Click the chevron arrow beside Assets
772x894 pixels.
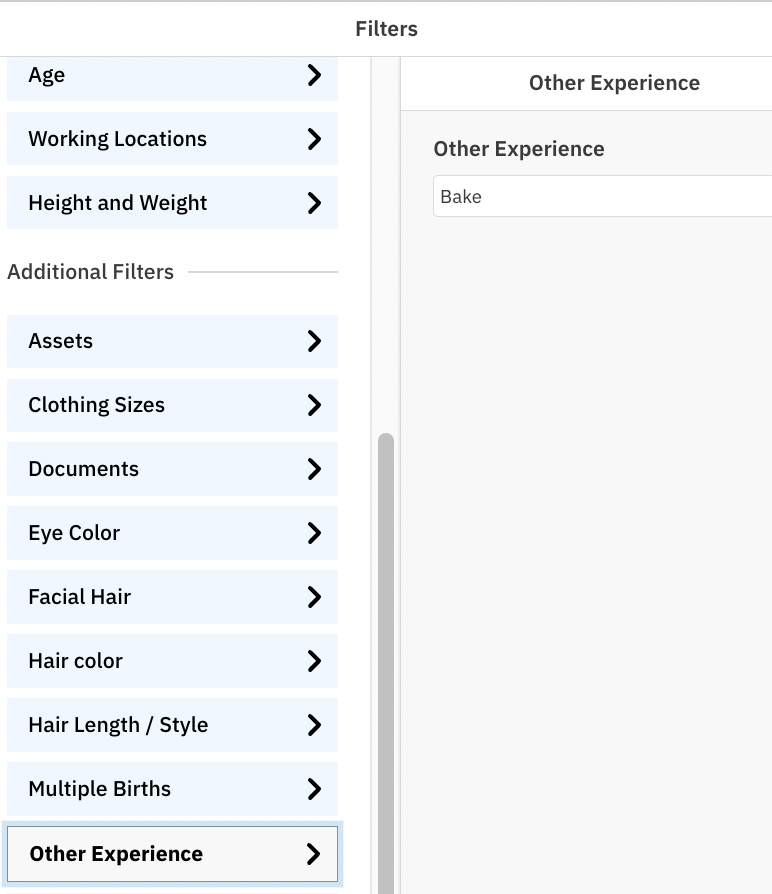[314, 341]
